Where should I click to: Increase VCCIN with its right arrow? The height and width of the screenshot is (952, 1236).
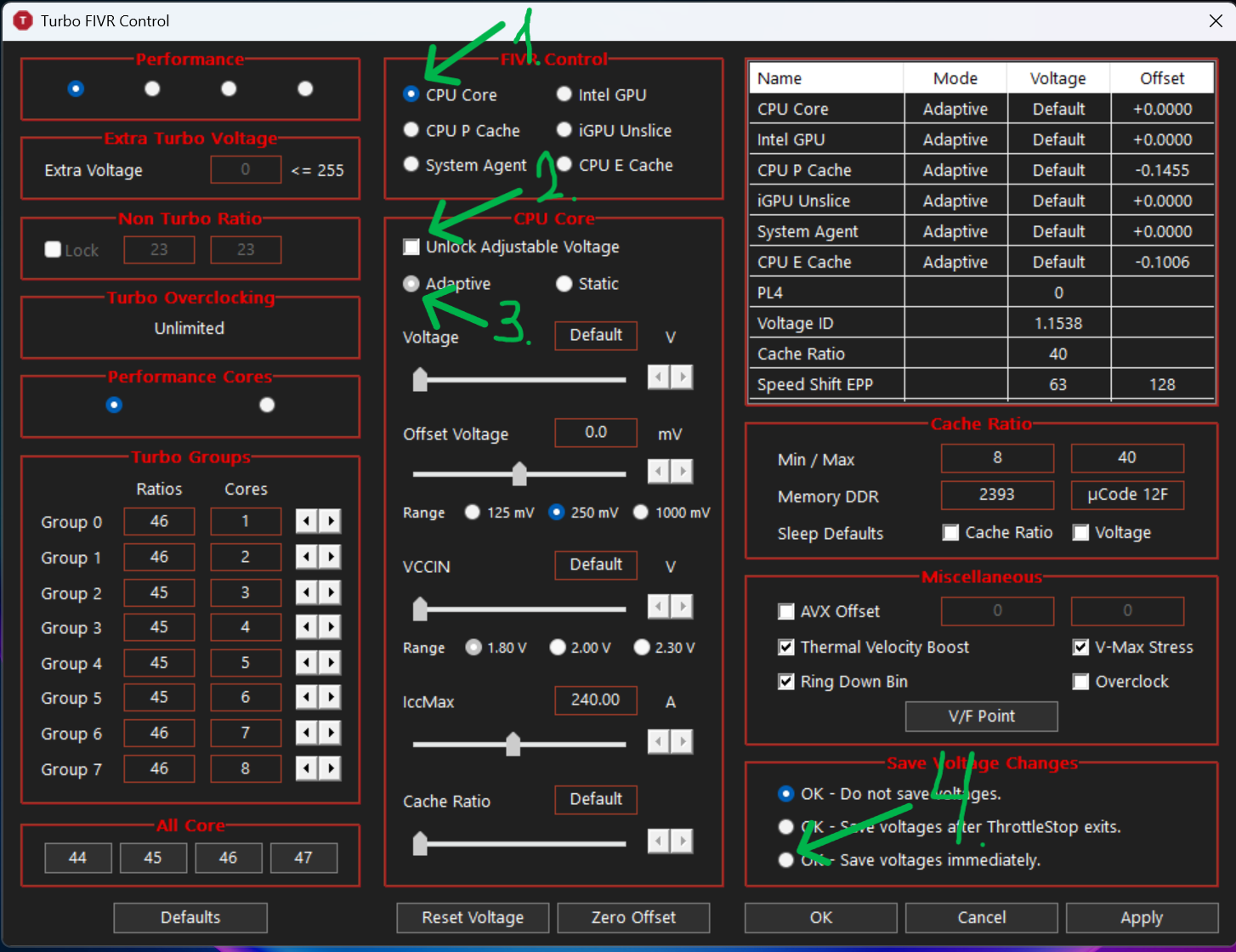(x=682, y=606)
